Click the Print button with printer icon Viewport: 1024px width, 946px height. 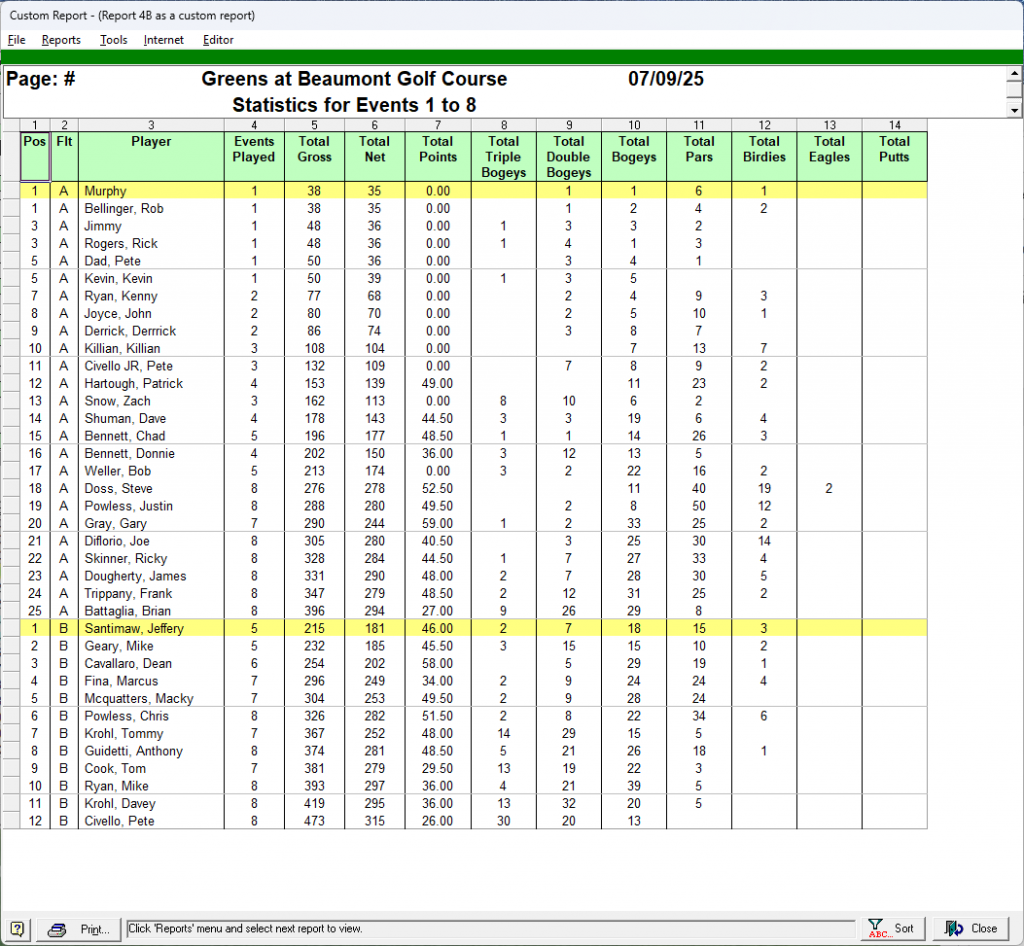tap(80, 929)
